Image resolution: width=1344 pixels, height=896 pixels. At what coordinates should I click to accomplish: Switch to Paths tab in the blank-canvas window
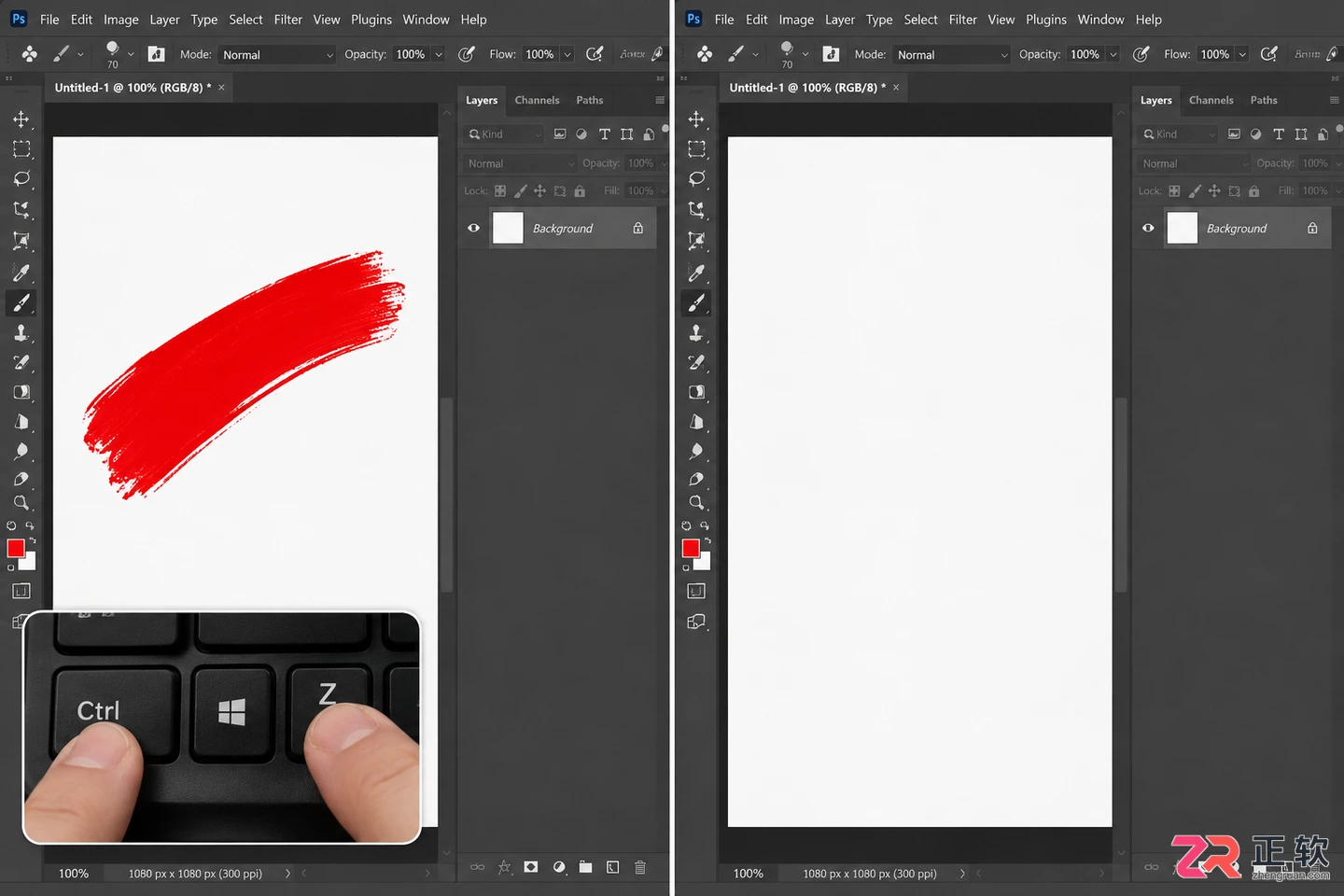click(1264, 100)
